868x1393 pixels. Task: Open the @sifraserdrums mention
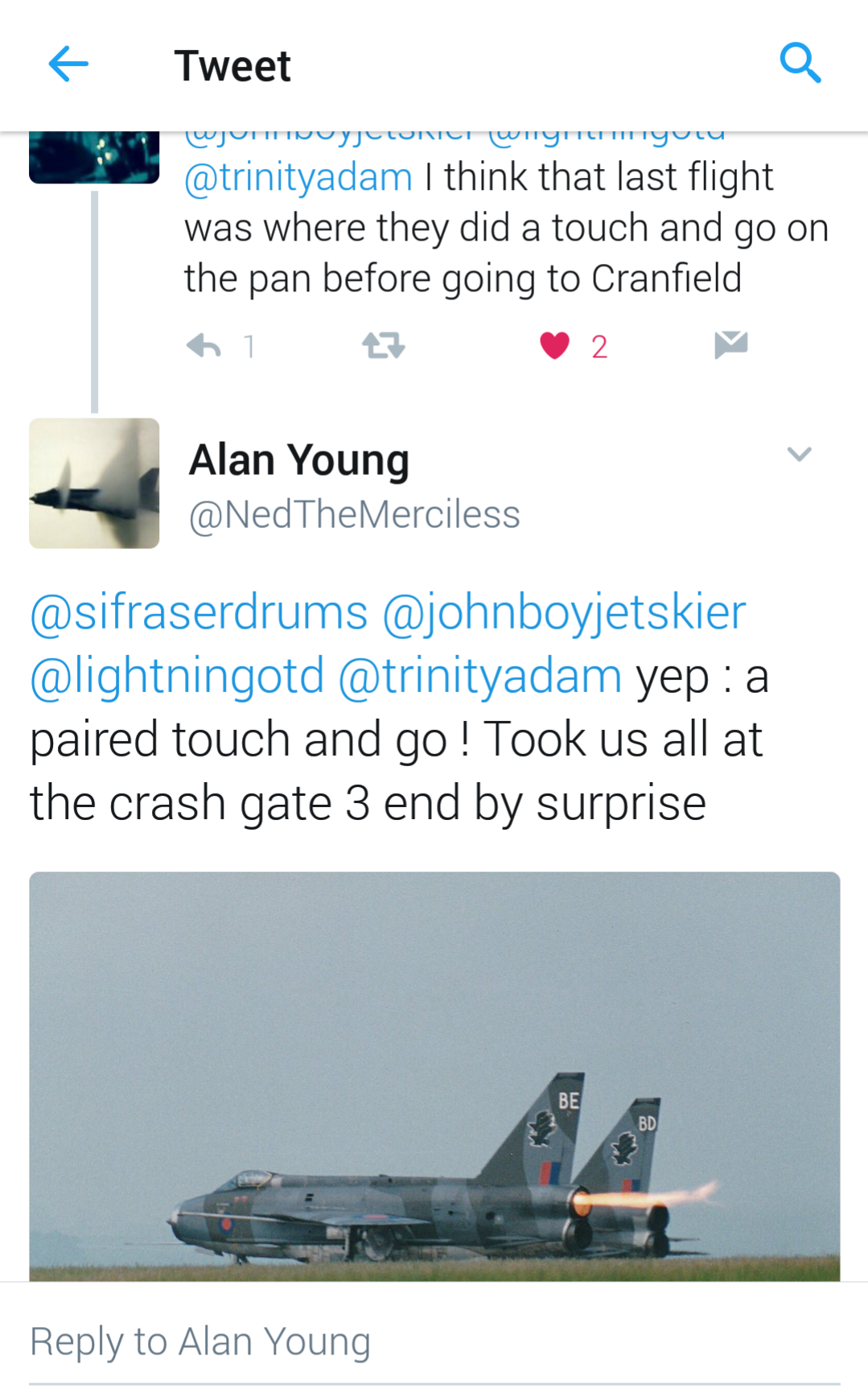point(199,612)
